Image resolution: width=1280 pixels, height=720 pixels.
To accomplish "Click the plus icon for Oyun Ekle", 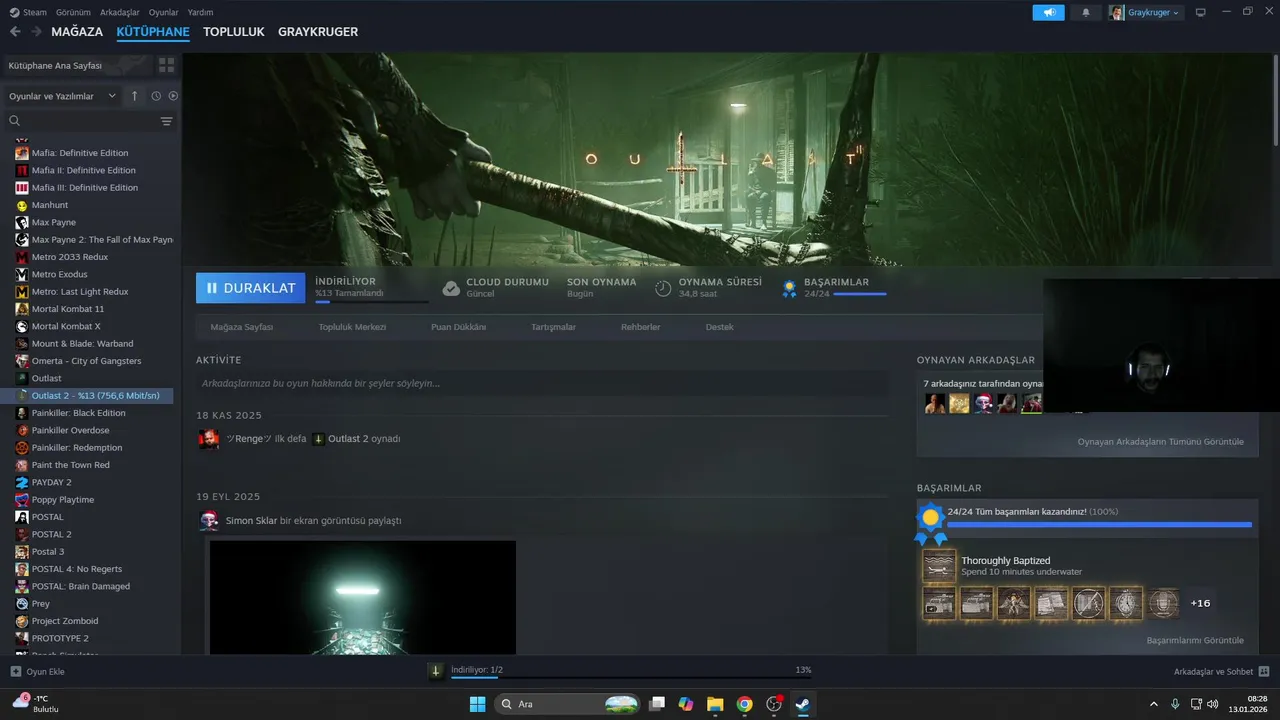I will coord(15,671).
